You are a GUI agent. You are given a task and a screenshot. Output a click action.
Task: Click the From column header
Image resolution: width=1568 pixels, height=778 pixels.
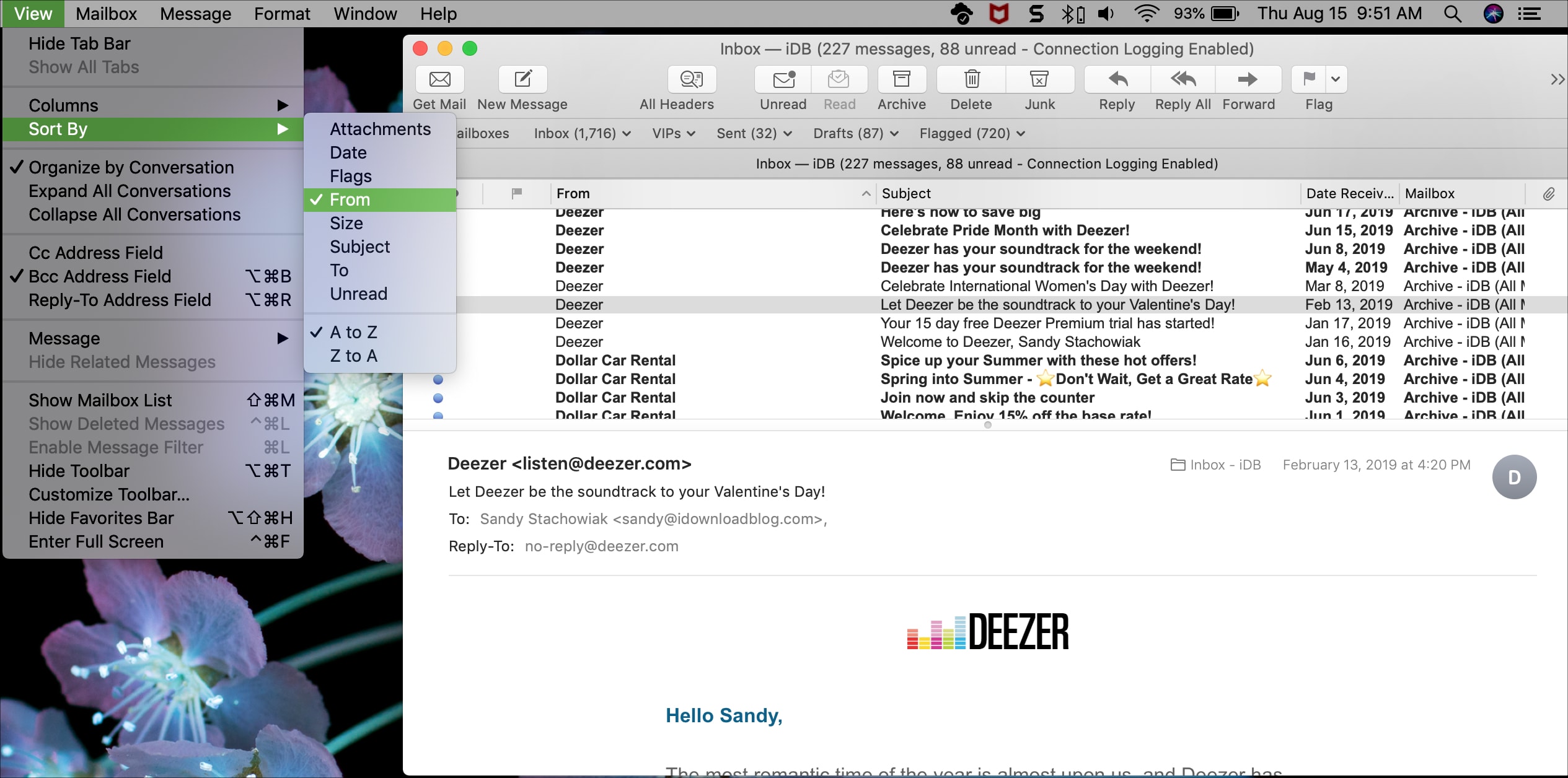pos(713,194)
